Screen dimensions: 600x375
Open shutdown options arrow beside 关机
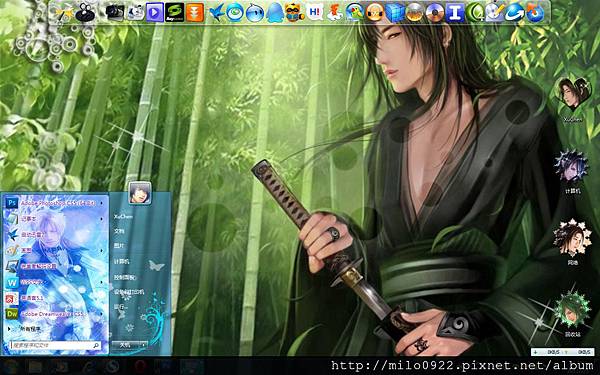point(144,345)
